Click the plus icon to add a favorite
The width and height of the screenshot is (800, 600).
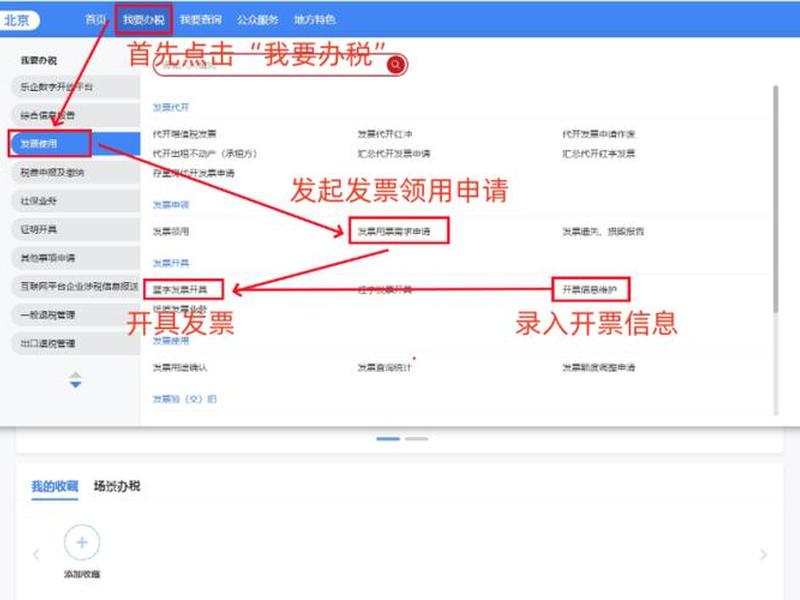coord(82,542)
